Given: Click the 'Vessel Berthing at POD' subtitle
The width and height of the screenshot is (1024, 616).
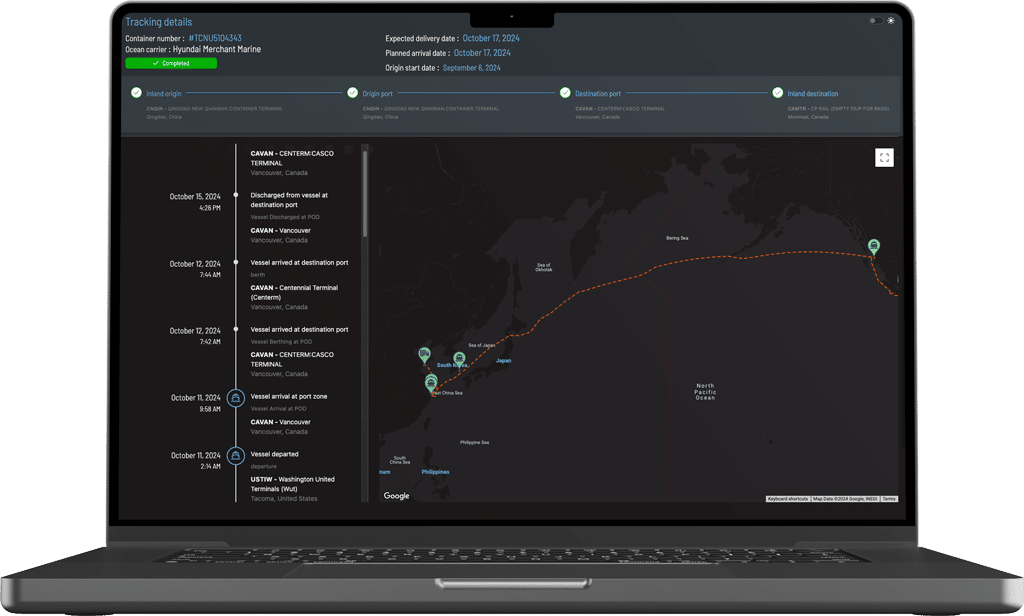Looking at the screenshot, I should [x=281, y=342].
